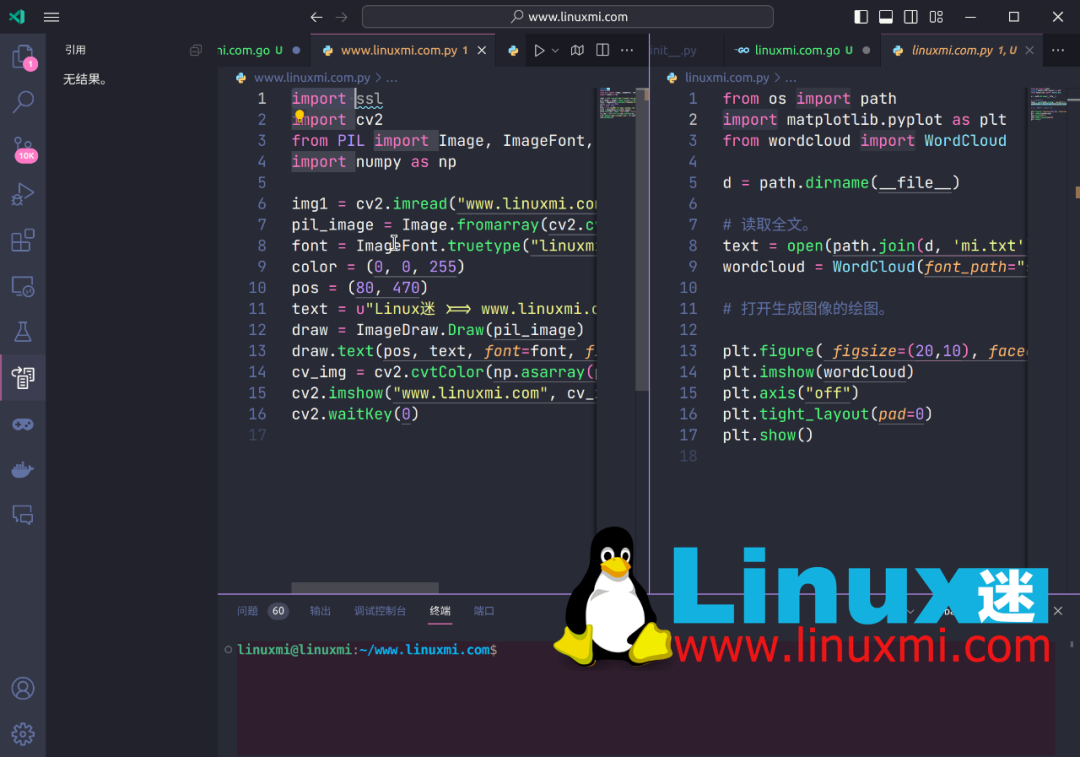Switch to linuxmi.com.go tab in right group
Screen dimensions: 1080x757
point(803,50)
